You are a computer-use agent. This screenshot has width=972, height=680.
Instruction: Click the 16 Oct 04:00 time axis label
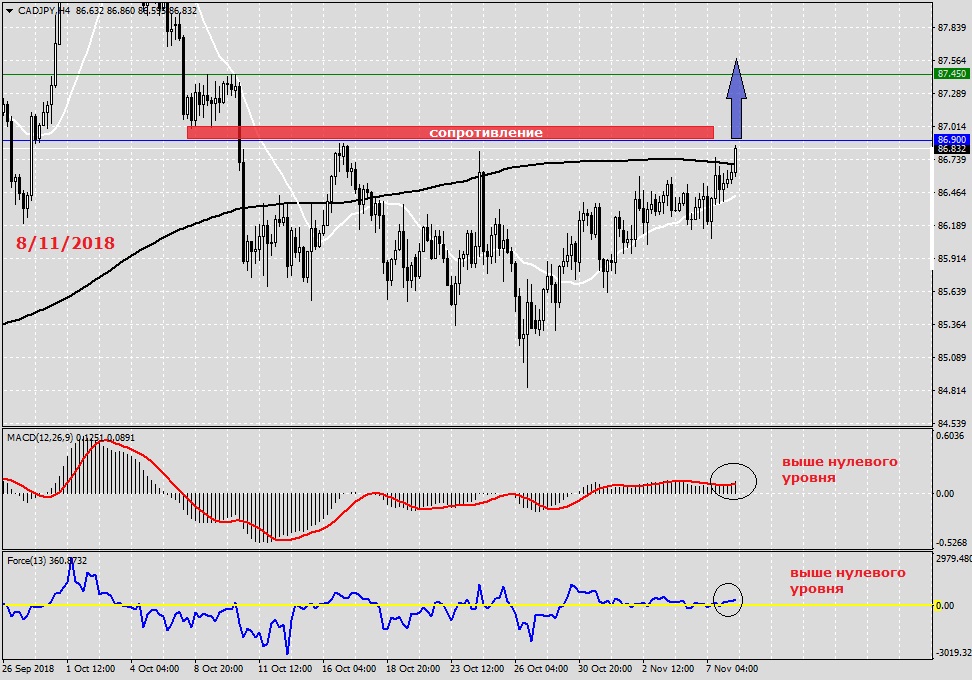click(x=348, y=668)
